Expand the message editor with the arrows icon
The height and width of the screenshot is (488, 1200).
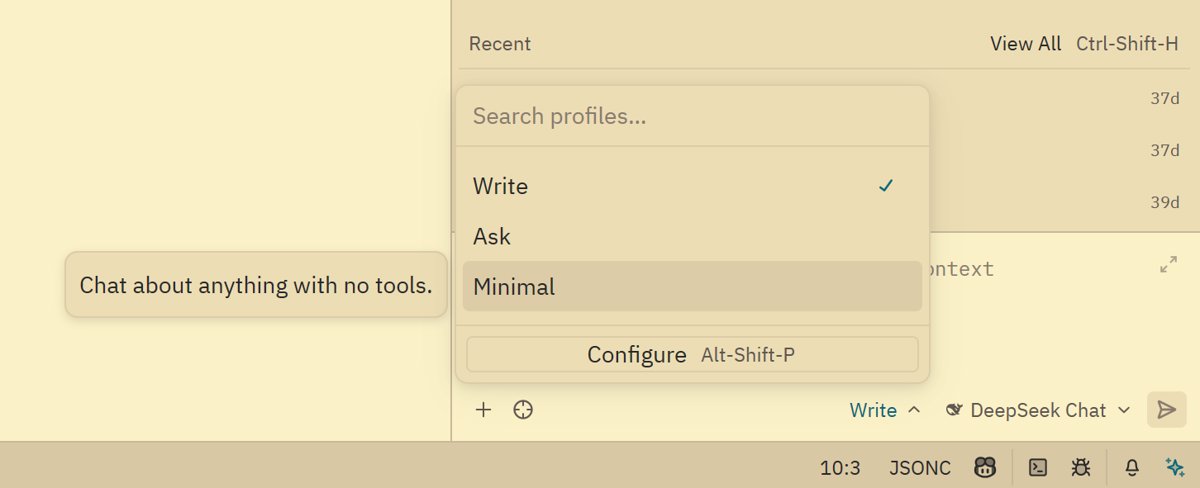(1168, 265)
